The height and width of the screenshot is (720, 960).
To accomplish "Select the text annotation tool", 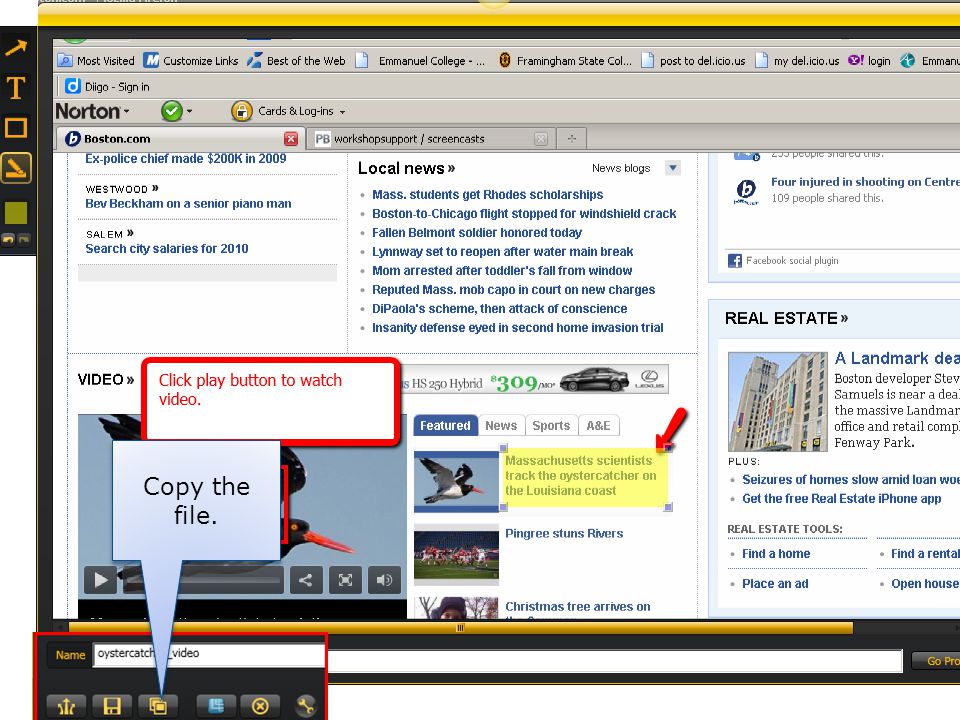I will point(16,88).
